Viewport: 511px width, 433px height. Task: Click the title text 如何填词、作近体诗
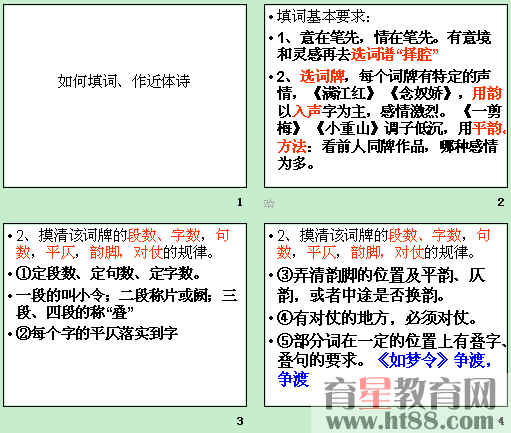(x=124, y=81)
